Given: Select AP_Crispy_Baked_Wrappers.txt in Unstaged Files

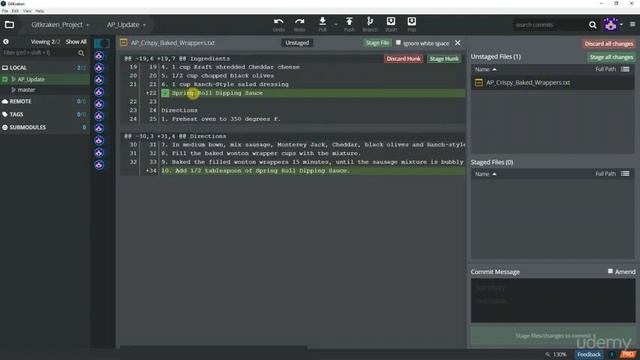Looking at the screenshot, I should (553, 83).
